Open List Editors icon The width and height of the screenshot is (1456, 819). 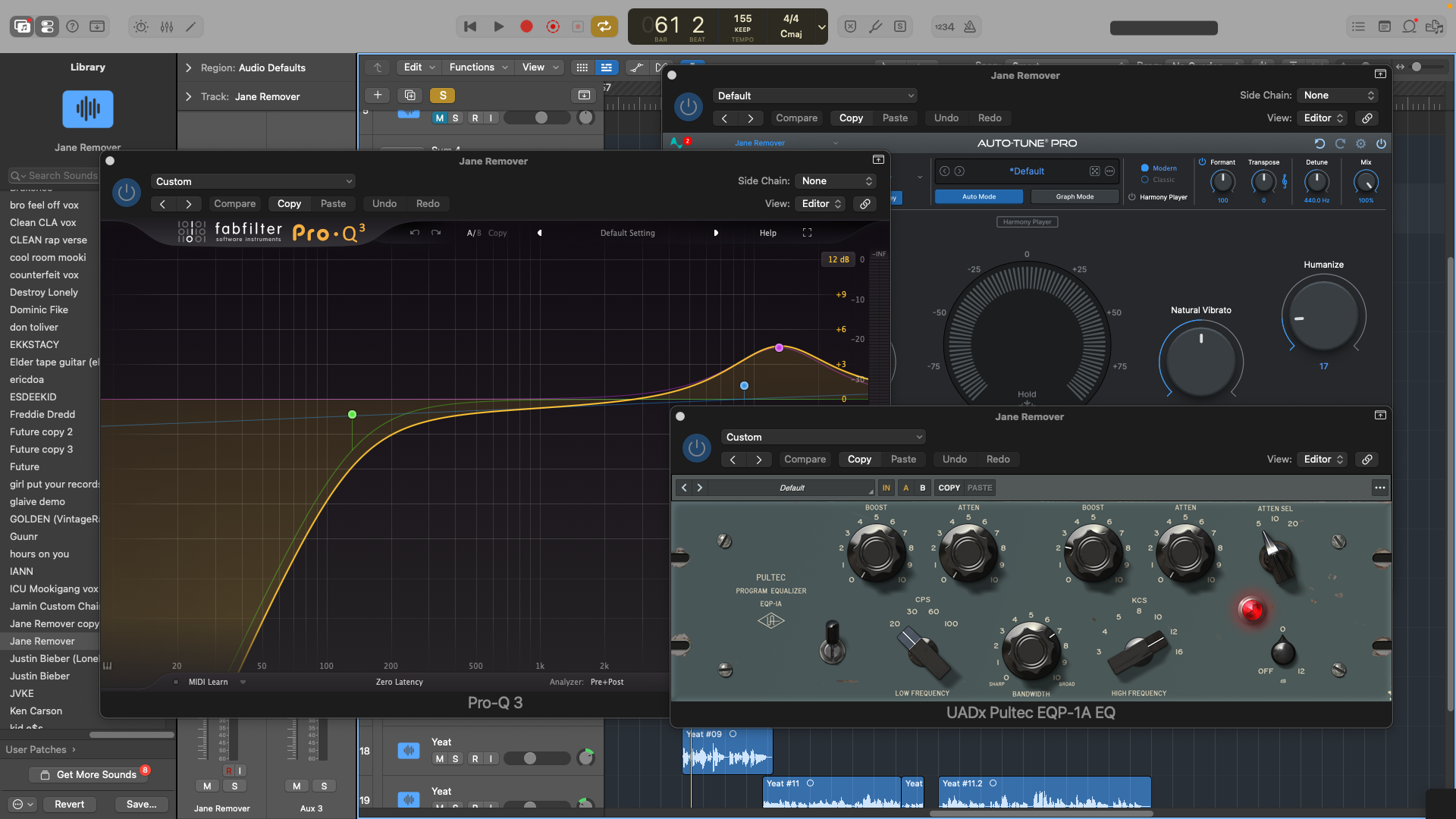(1358, 27)
